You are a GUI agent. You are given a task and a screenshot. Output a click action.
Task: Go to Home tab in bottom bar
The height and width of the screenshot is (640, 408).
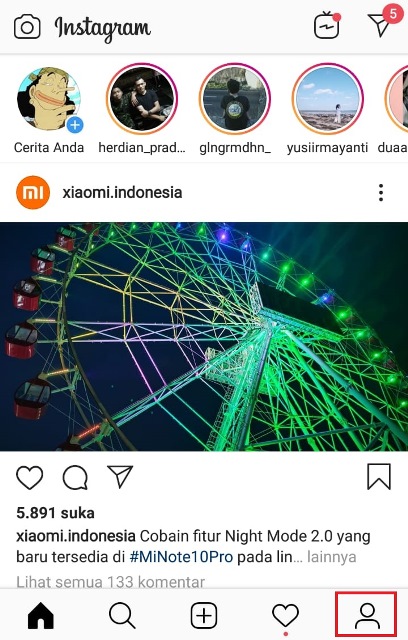pos(41,616)
